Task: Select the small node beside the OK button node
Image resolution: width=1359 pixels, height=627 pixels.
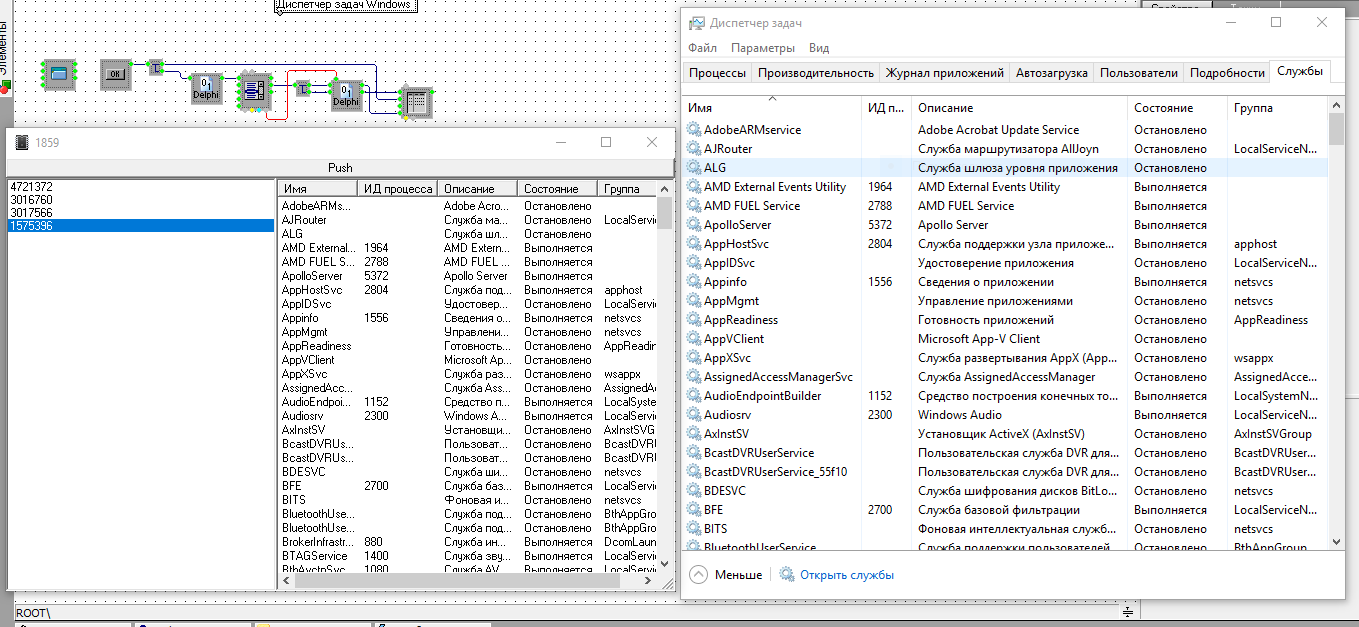Action: tap(156, 67)
